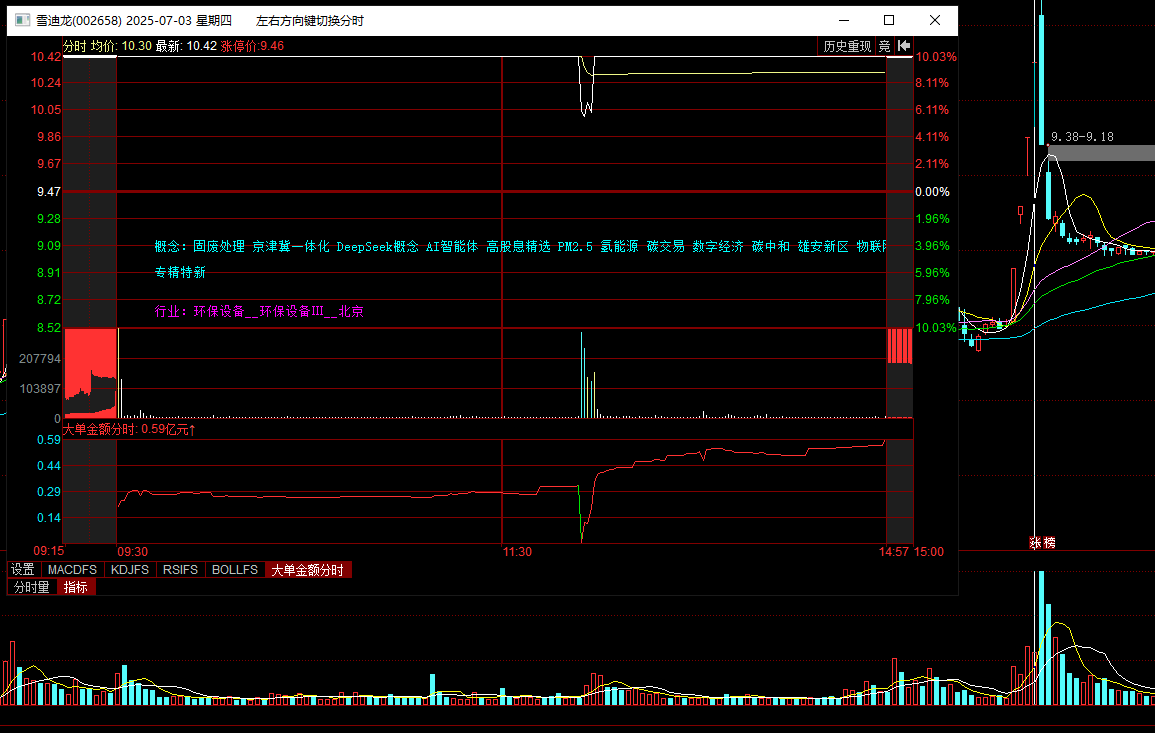
Task: Click the 历史重现 button
Action: click(847, 46)
